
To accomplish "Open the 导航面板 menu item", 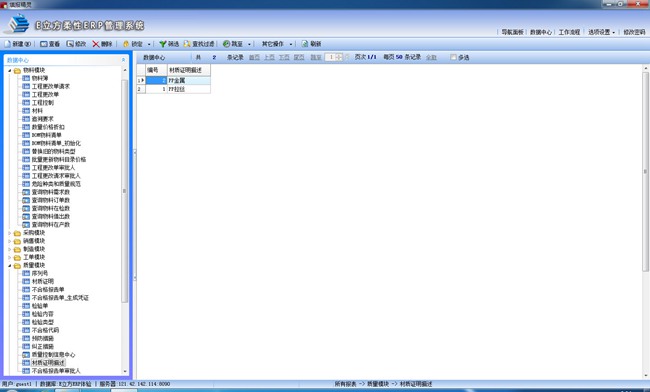I will [x=512, y=32].
